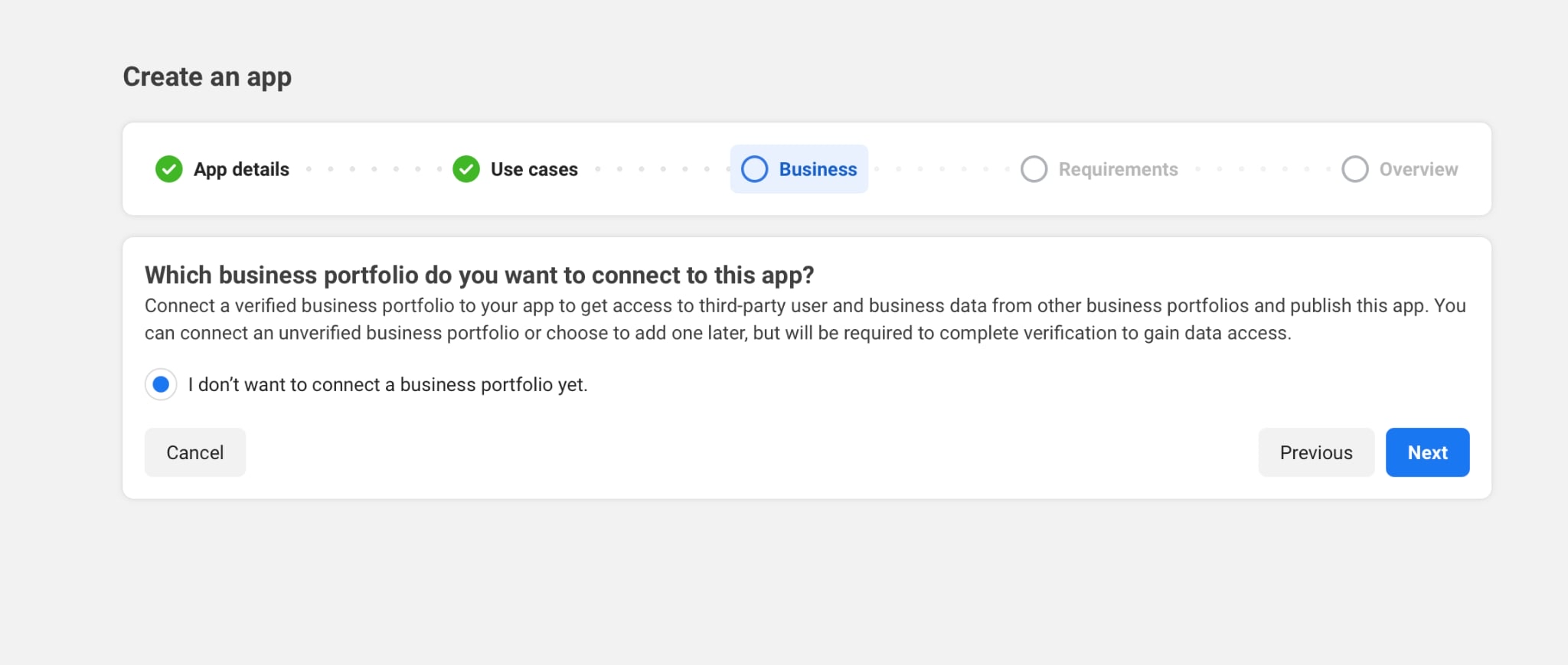This screenshot has width=1568, height=665.
Task: Go back with the Previous button
Action: coord(1316,452)
